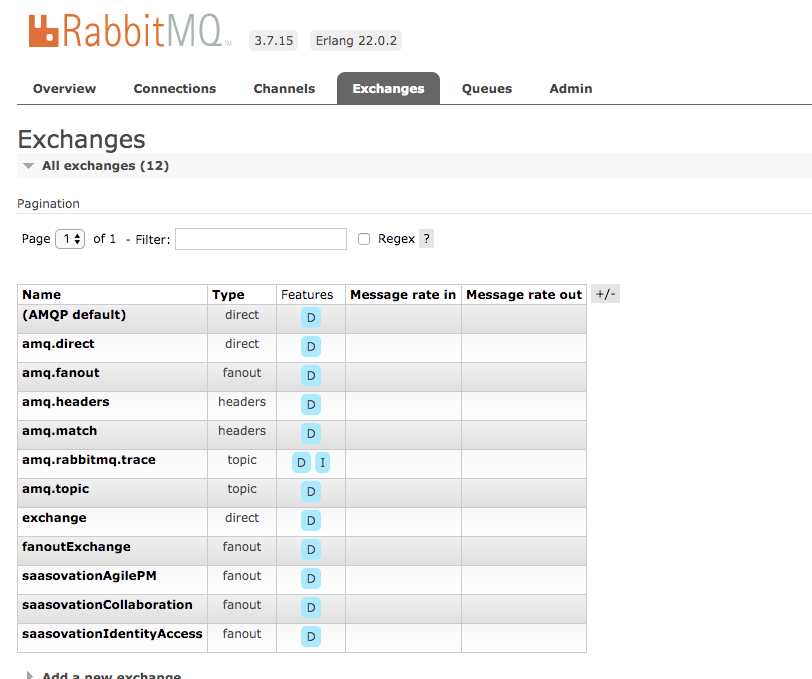
Task: Click the 3.7.15 version badge
Action: click(273, 40)
